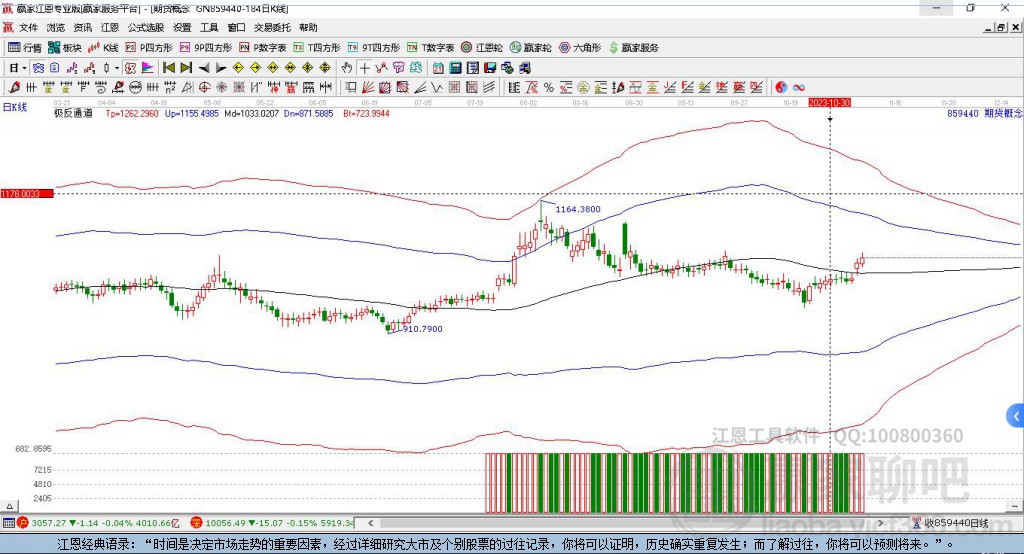
Task: Open the 工具 menu
Action: click(x=209, y=27)
